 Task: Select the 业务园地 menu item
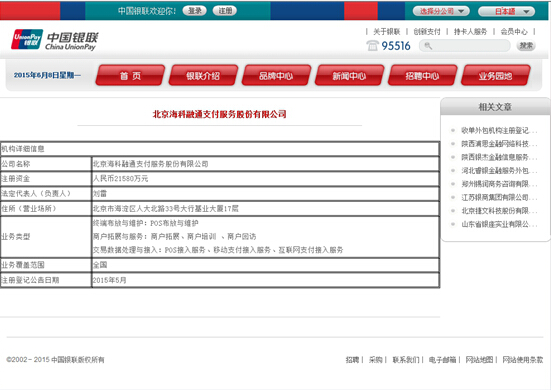pos(496,75)
